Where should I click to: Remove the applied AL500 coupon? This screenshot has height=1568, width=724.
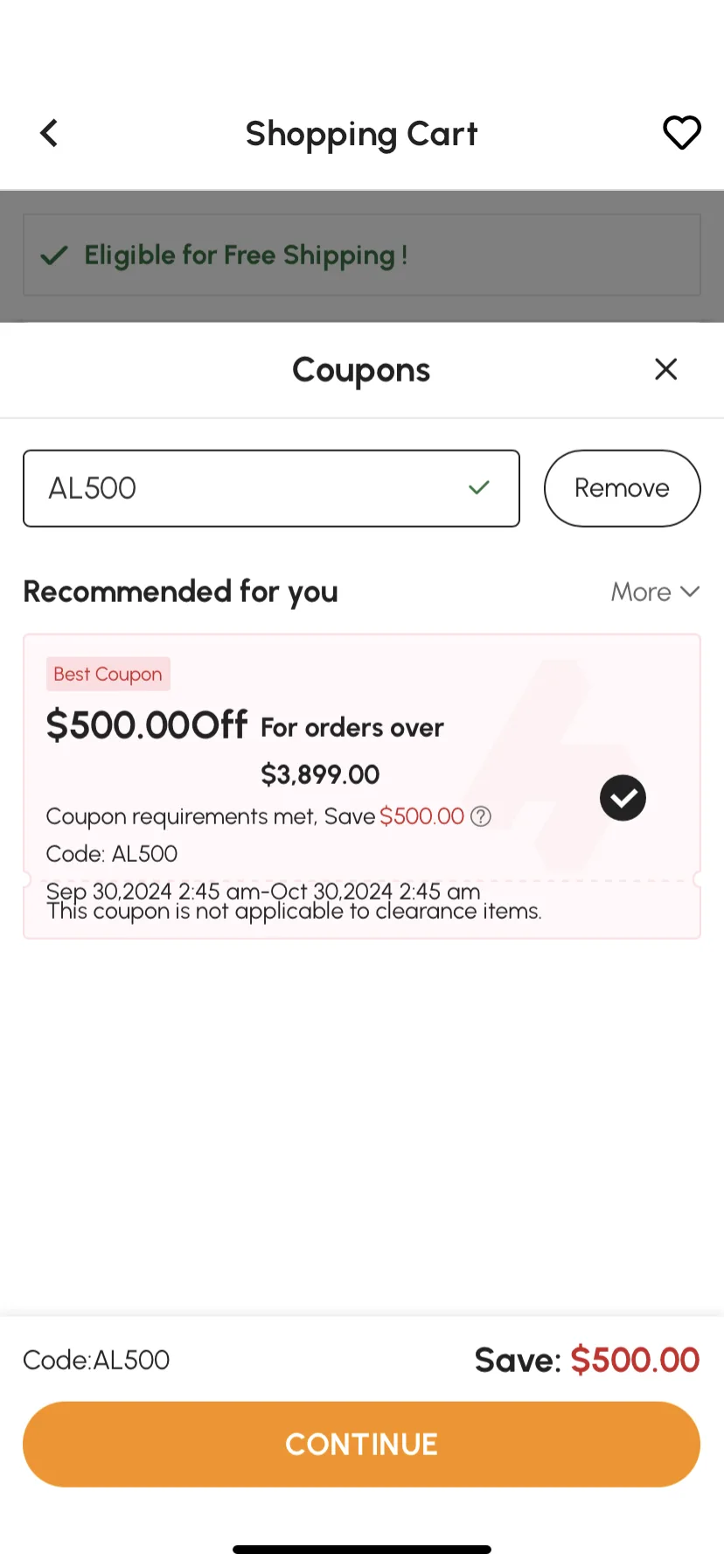[x=623, y=488]
